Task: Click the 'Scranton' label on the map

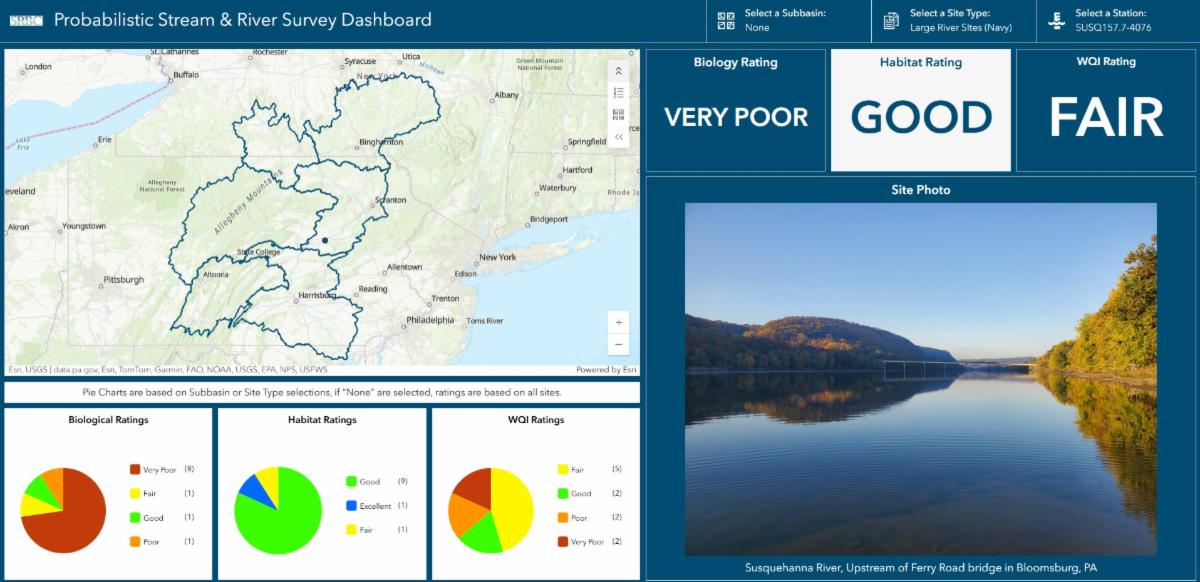Action: coord(389,200)
